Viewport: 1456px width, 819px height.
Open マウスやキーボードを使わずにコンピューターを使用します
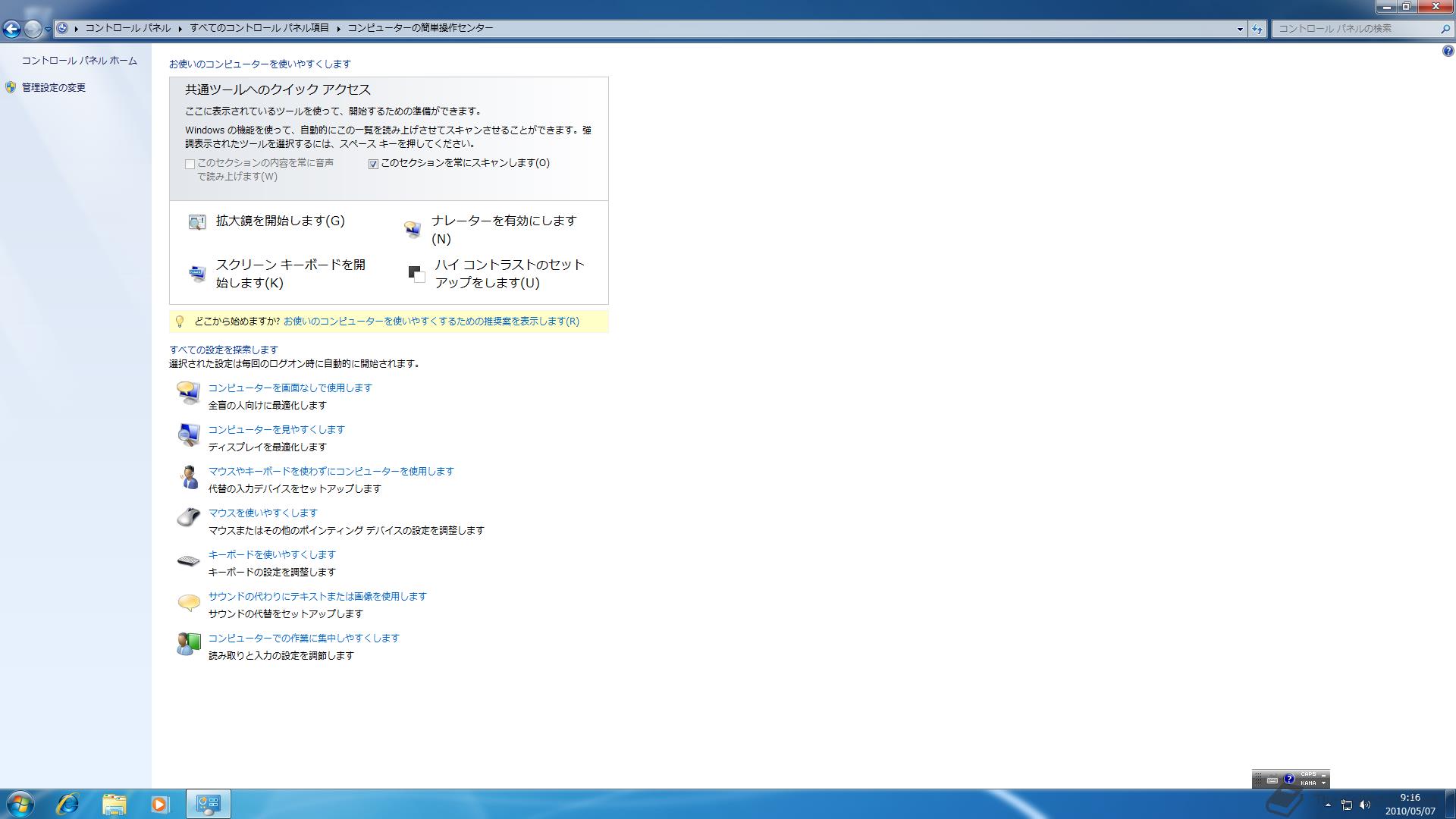pos(331,471)
